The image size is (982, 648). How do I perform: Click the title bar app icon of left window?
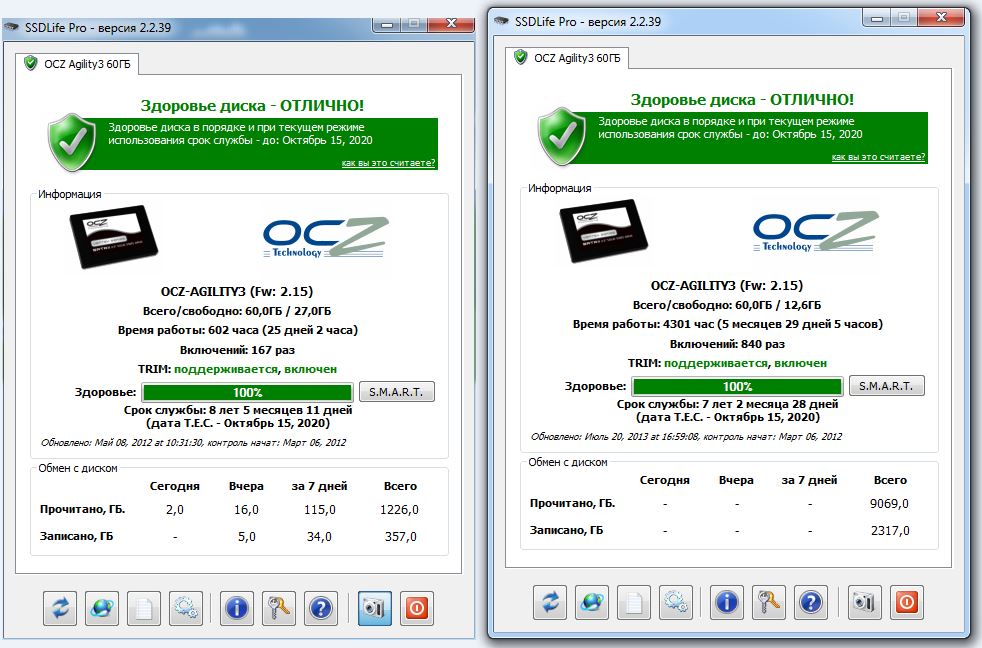coord(11,27)
